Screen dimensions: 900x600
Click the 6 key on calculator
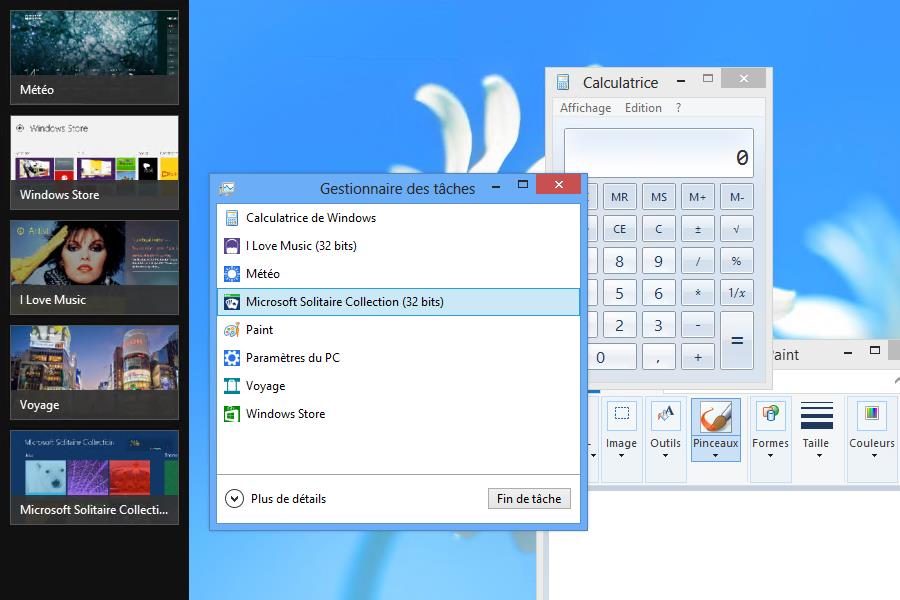tap(659, 293)
